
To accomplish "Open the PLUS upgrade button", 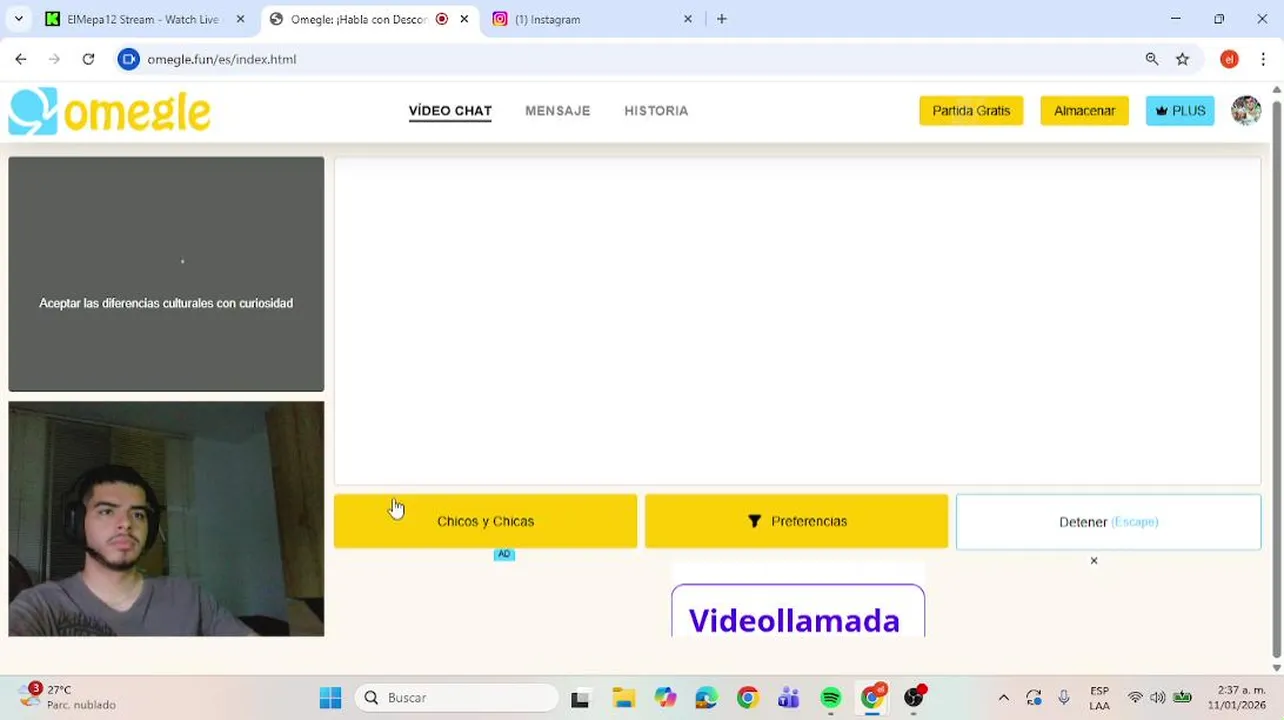I will 1180,111.
